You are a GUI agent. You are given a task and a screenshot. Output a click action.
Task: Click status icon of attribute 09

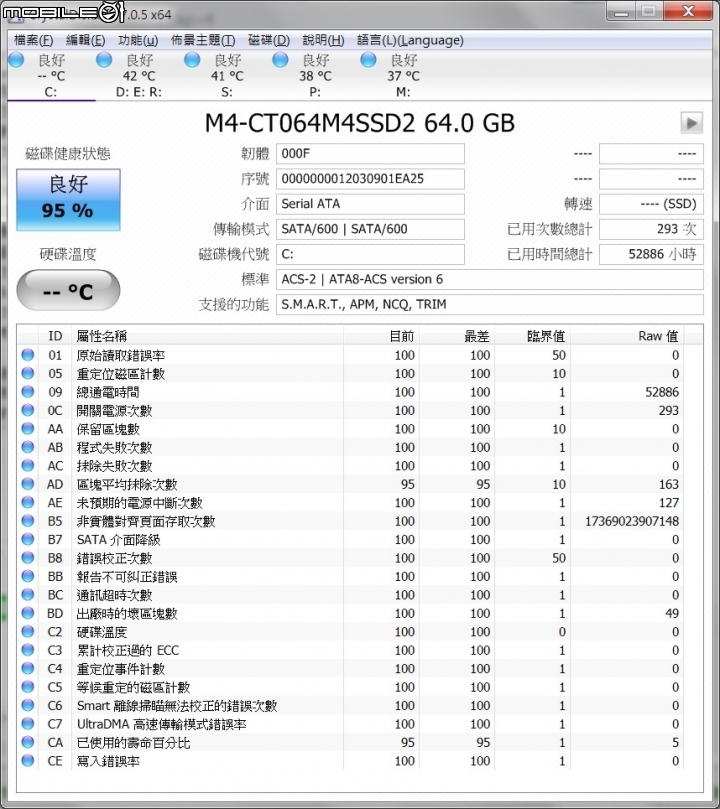tap(28, 392)
